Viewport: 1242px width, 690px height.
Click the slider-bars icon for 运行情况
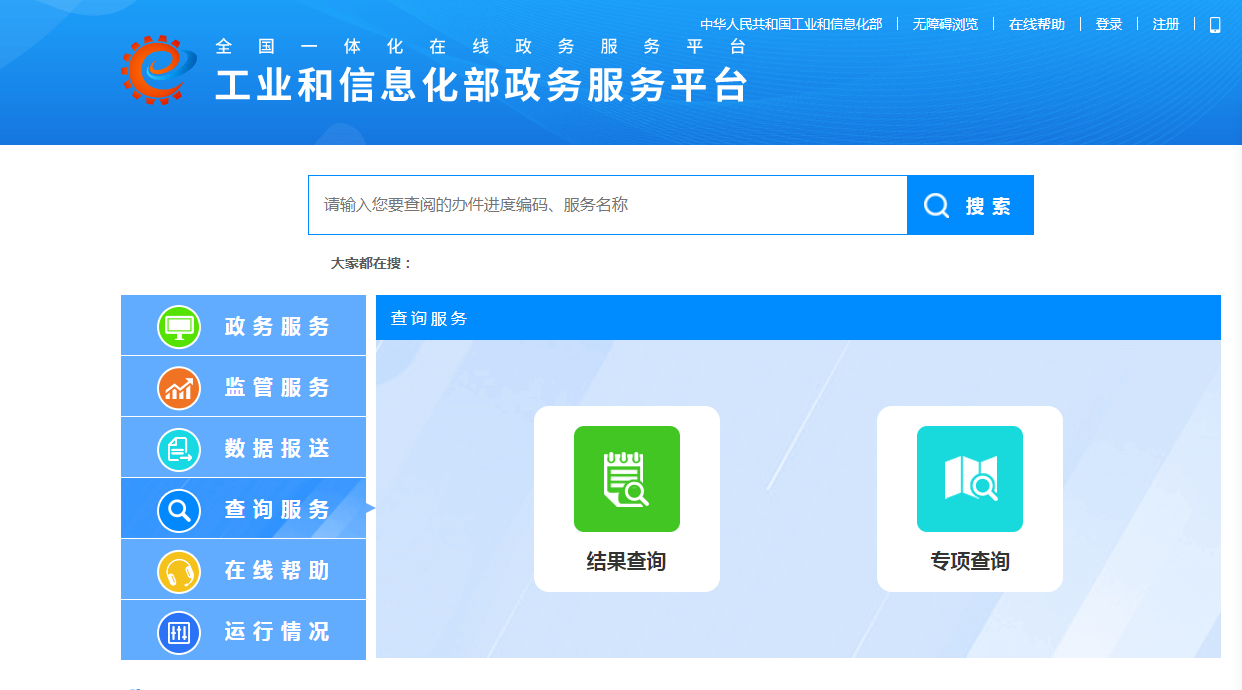tap(179, 632)
